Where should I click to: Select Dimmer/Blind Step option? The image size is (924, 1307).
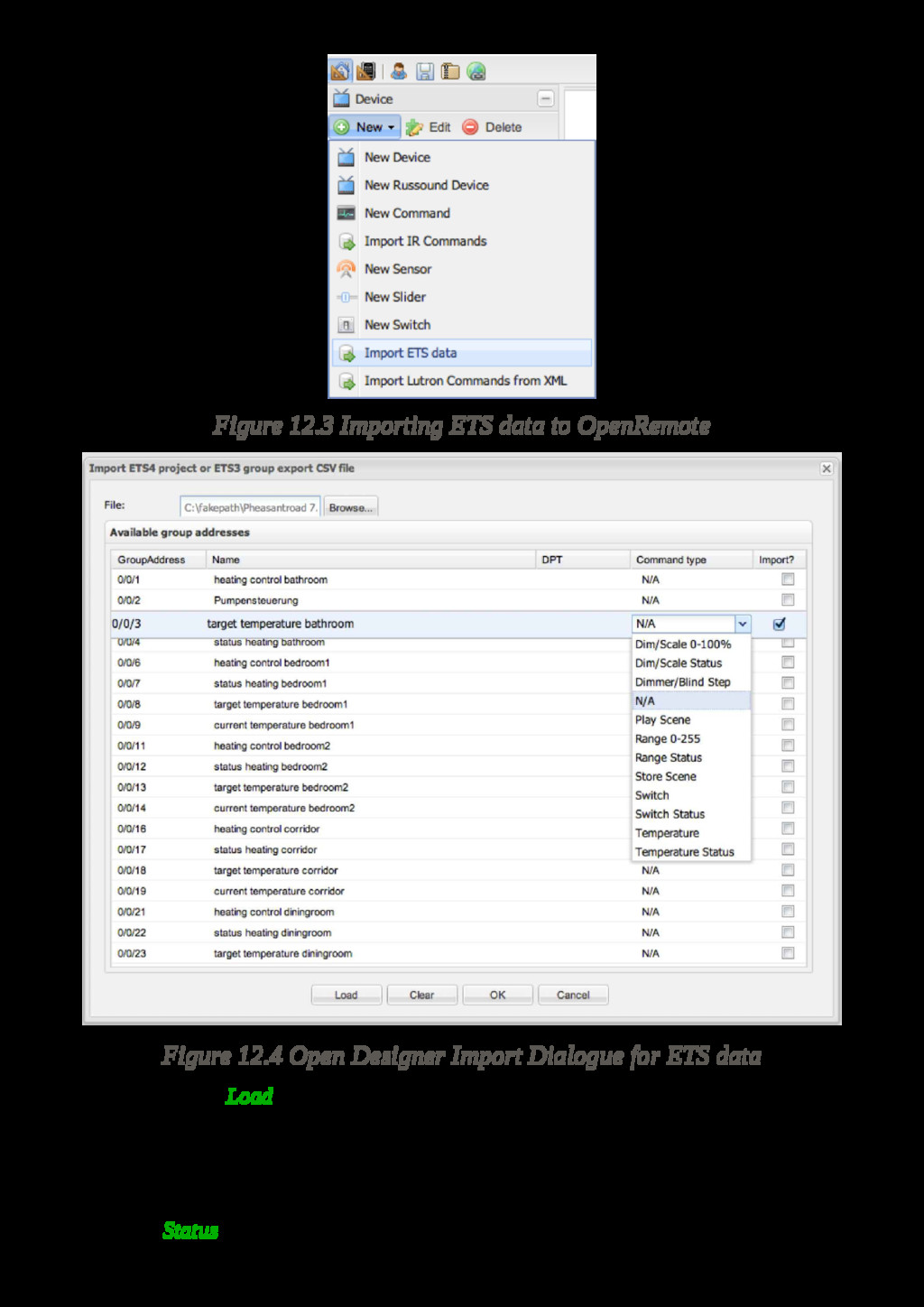(x=691, y=682)
